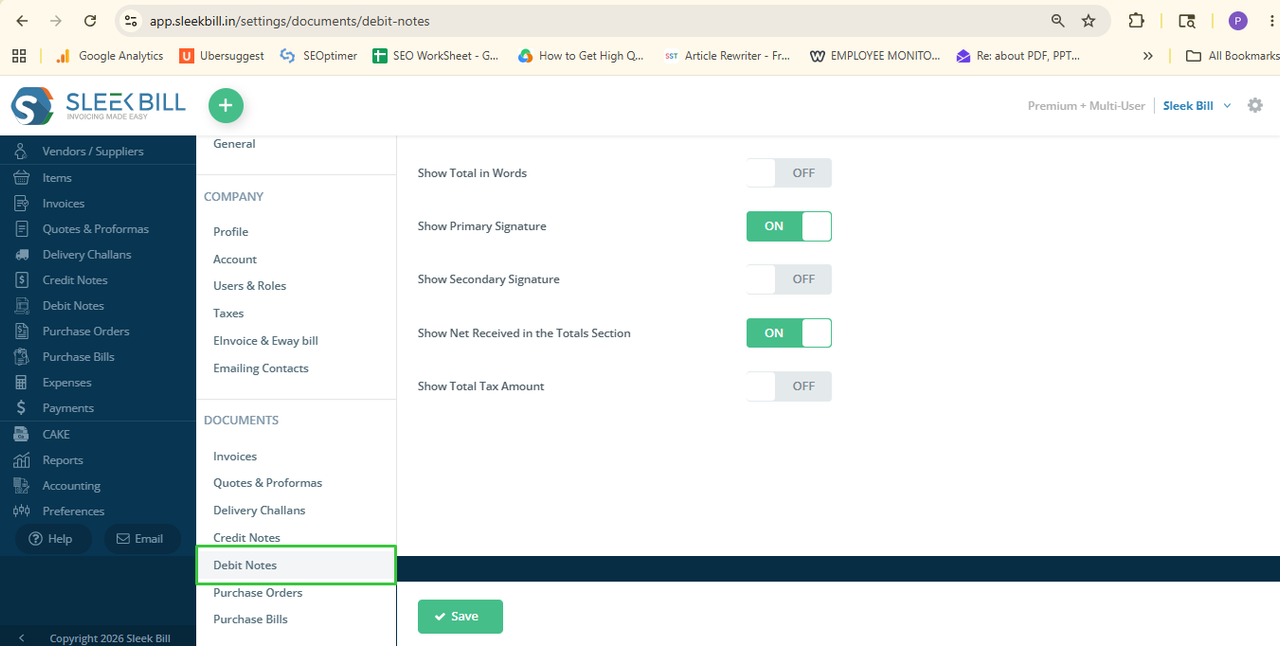Image resolution: width=1280 pixels, height=646 pixels.
Task: Open the SEO WorkSheet bookmark
Action: click(436, 56)
